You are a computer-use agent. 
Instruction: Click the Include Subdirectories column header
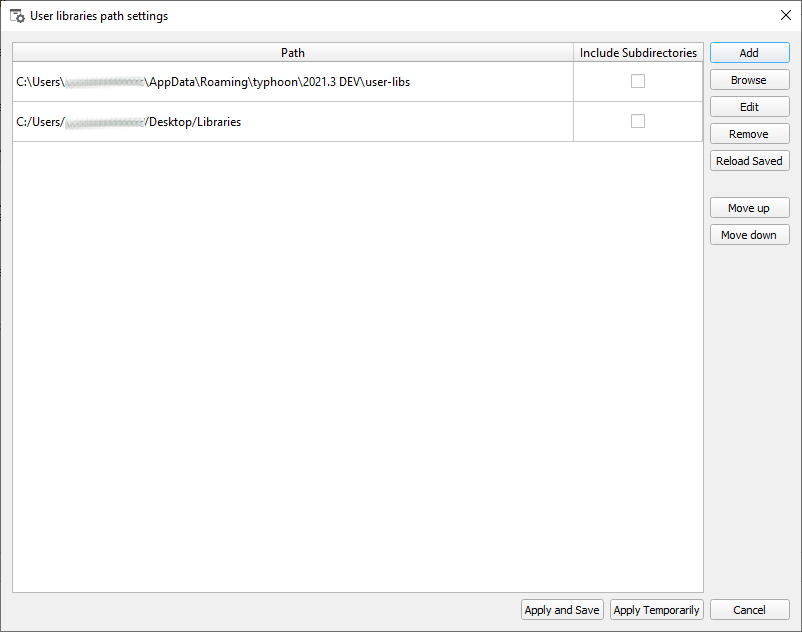pyautogui.click(x=638, y=53)
